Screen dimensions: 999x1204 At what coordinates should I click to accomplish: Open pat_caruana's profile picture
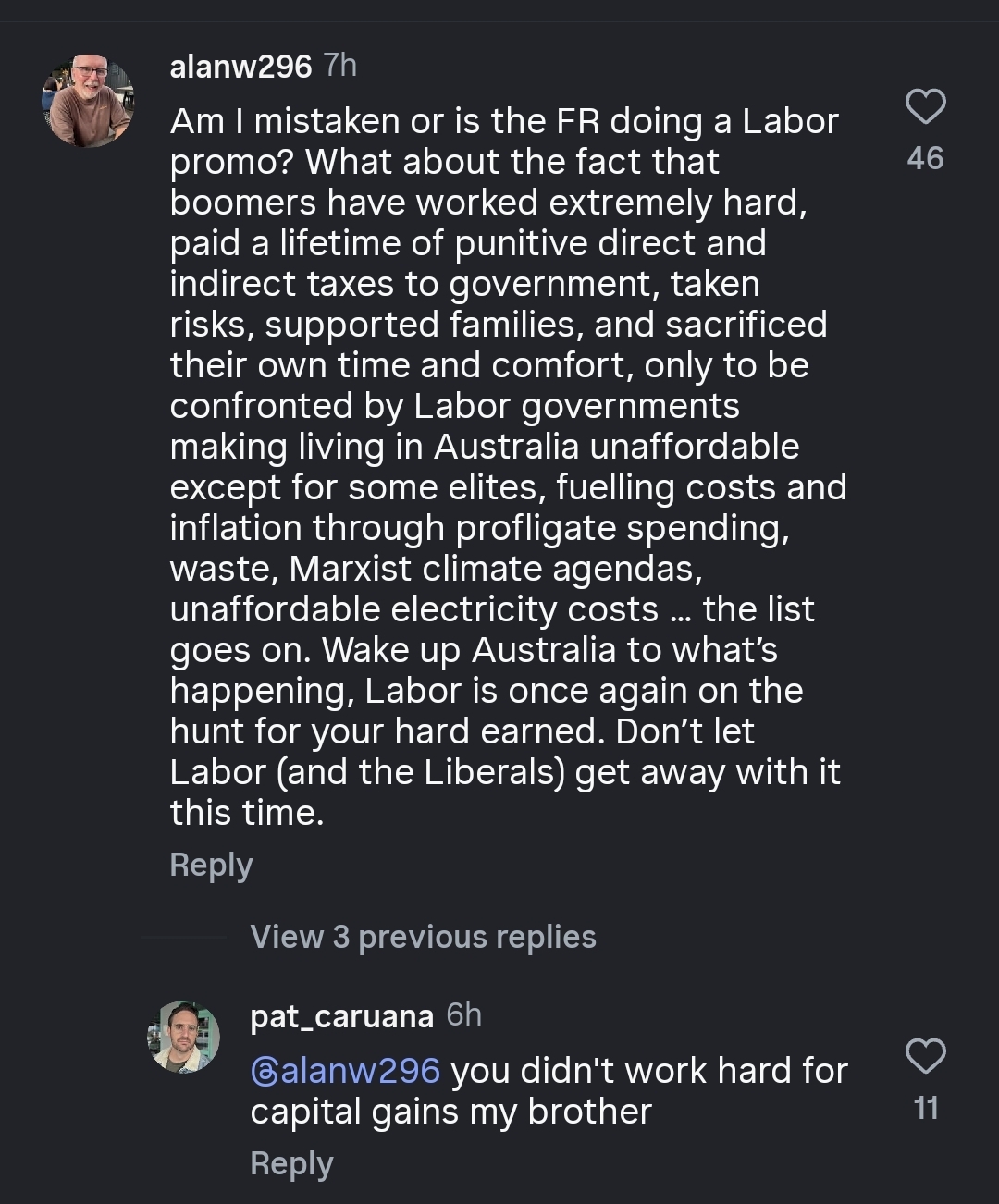(x=183, y=1037)
